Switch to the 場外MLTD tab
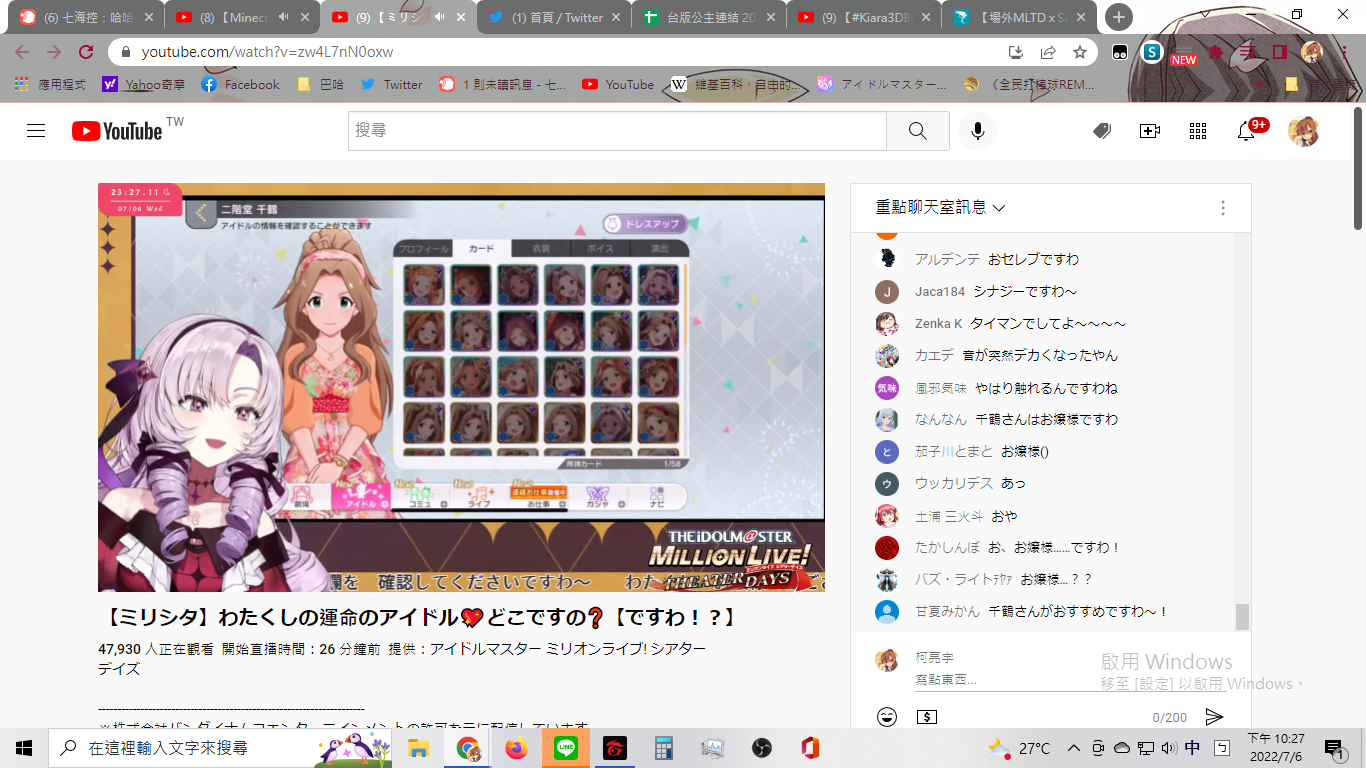 point(1020,17)
